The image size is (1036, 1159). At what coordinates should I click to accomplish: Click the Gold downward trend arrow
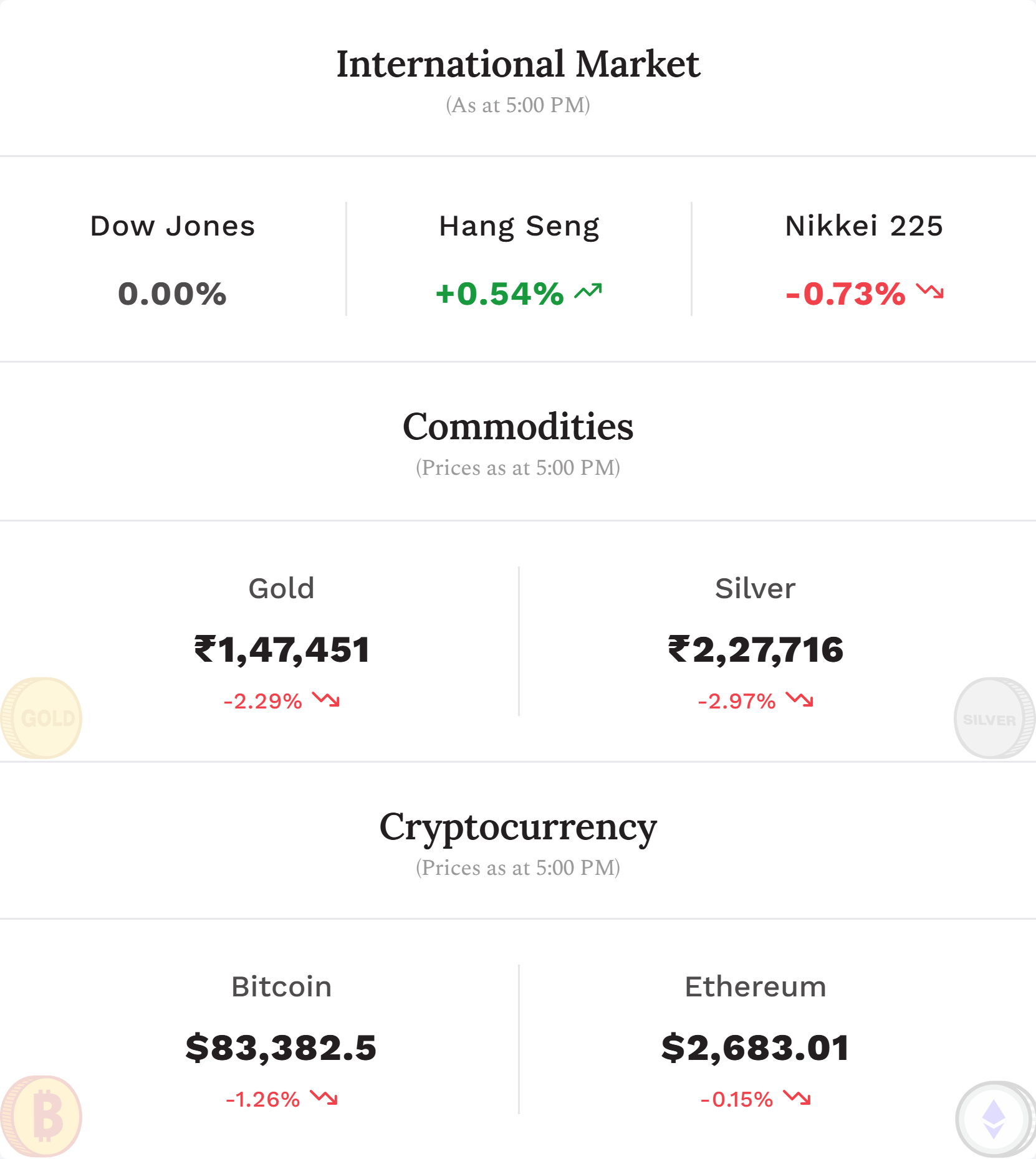coord(326,699)
